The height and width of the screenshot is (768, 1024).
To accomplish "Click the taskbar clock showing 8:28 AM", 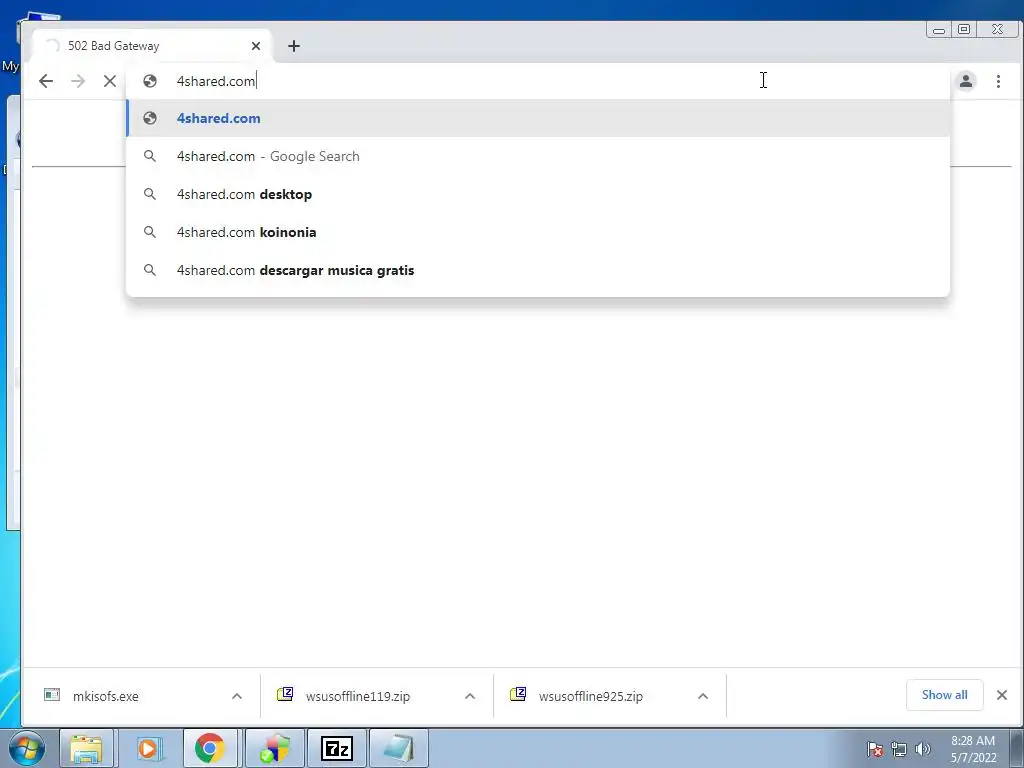I will click(x=973, y=749).
